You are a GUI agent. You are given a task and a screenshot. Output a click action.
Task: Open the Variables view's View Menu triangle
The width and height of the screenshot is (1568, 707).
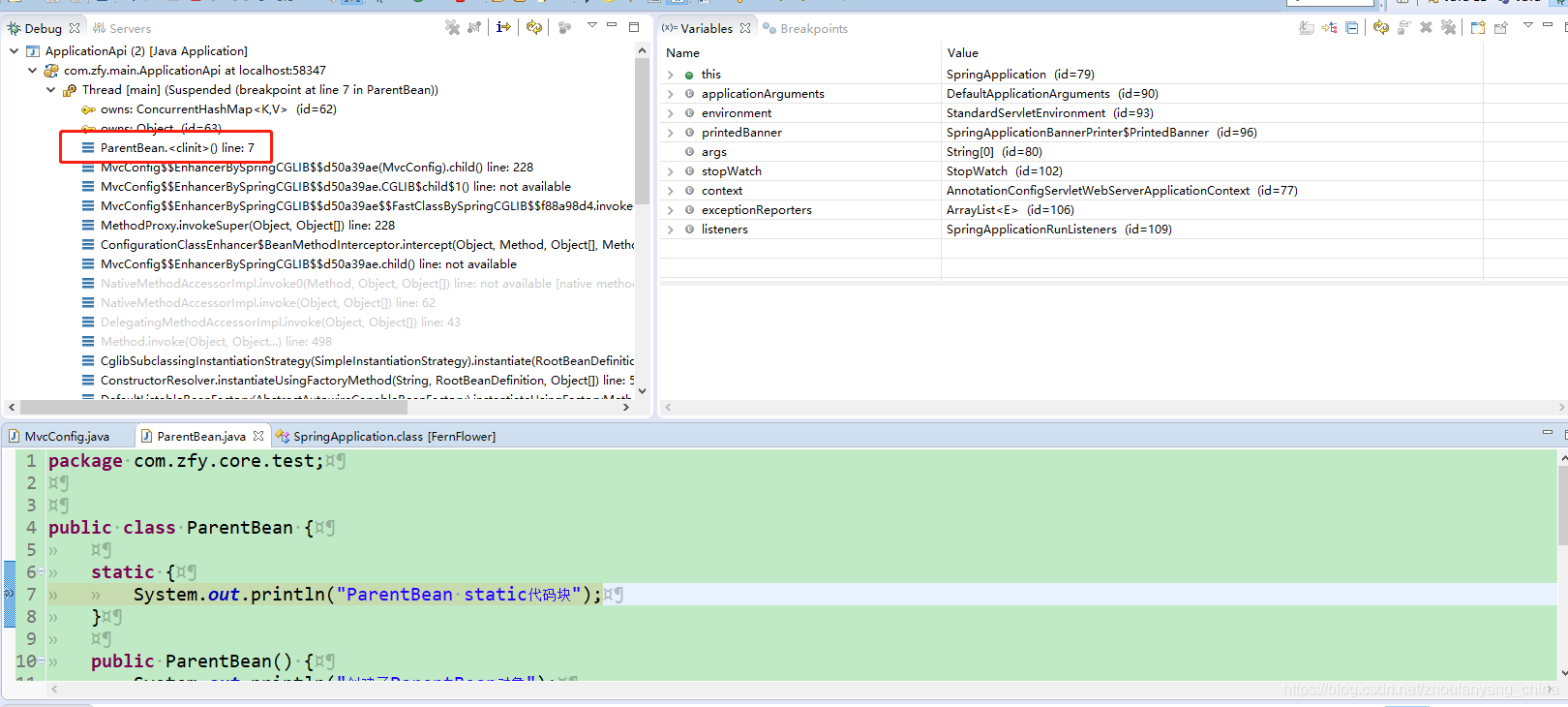[x=1528, y=25]
